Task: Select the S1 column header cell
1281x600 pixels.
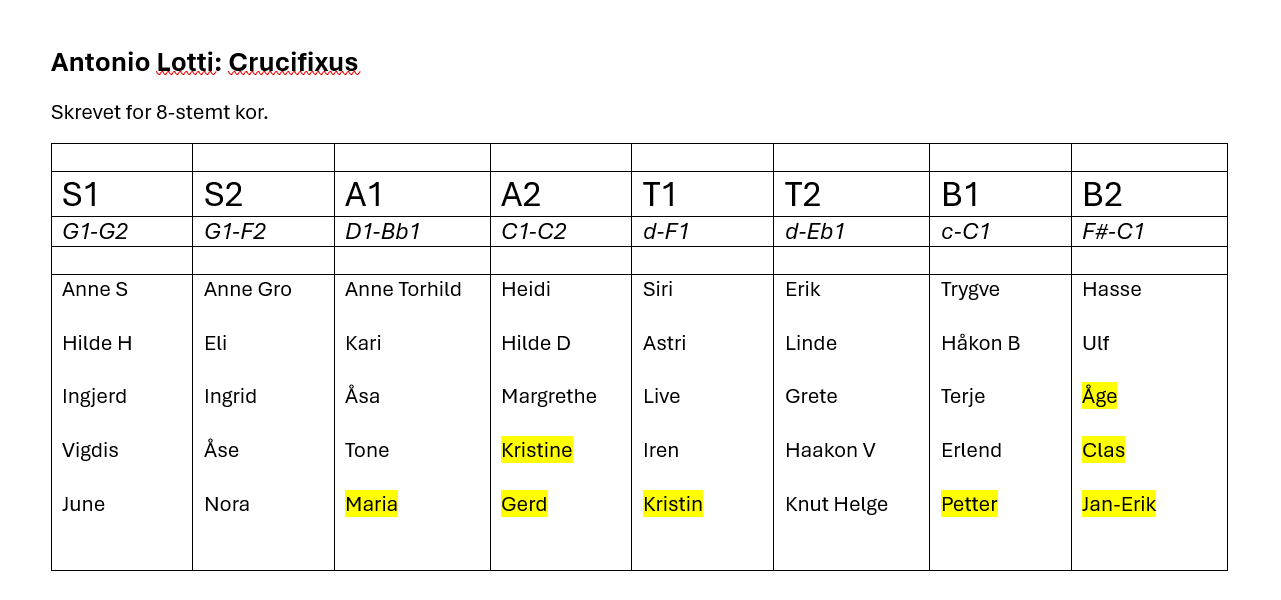Action: click(122, 194)
